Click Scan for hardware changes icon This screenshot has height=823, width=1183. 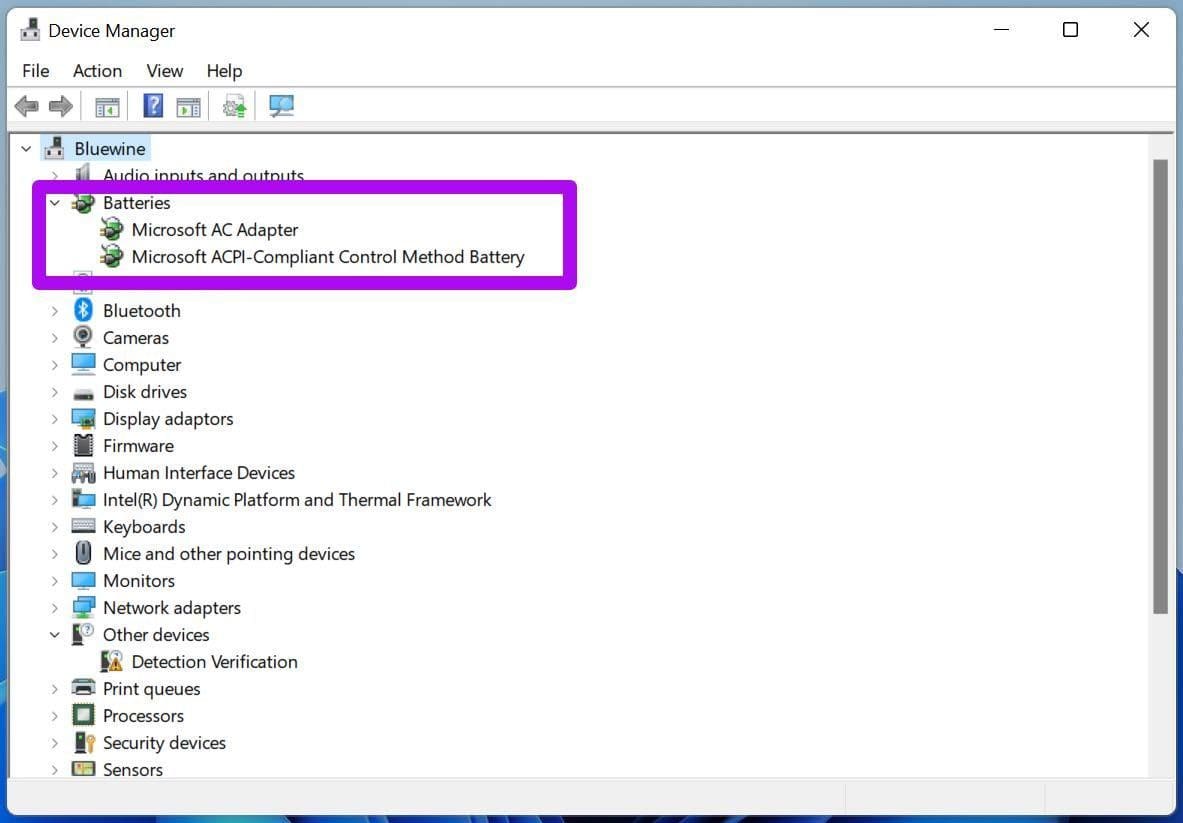click(281, 106)
